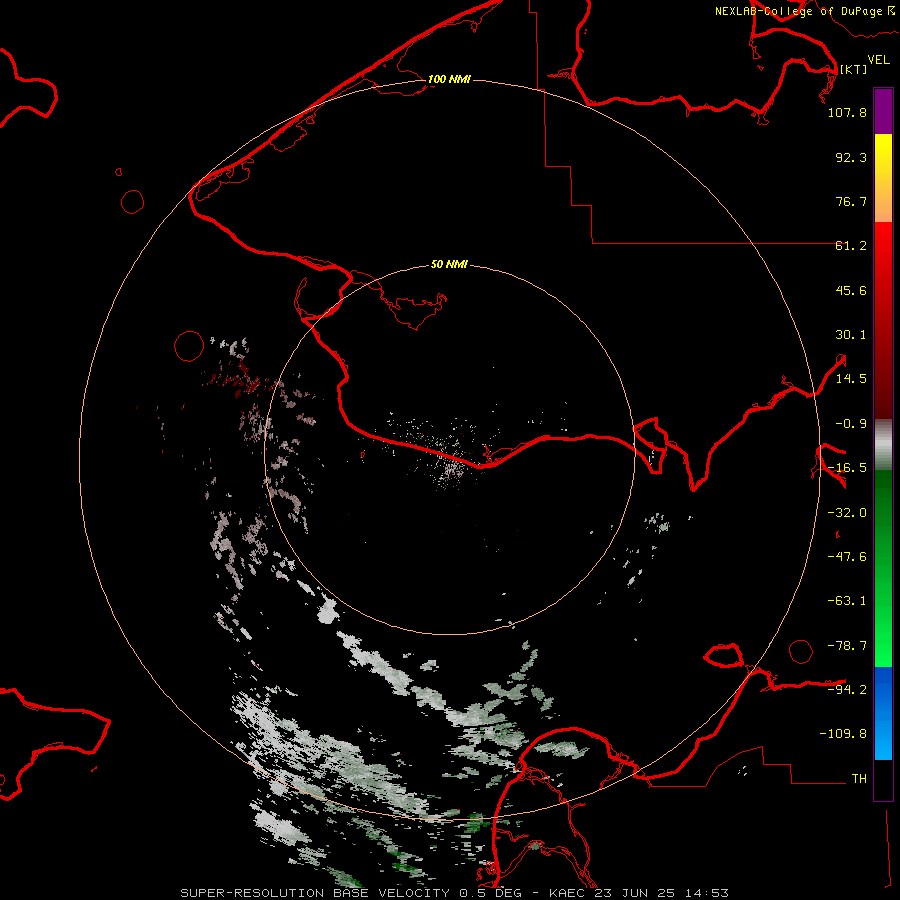Image resolution: width=900 pixels, height=900 pixels.
Task: Click the green segment of the color bar
Action: click(883, 568)
